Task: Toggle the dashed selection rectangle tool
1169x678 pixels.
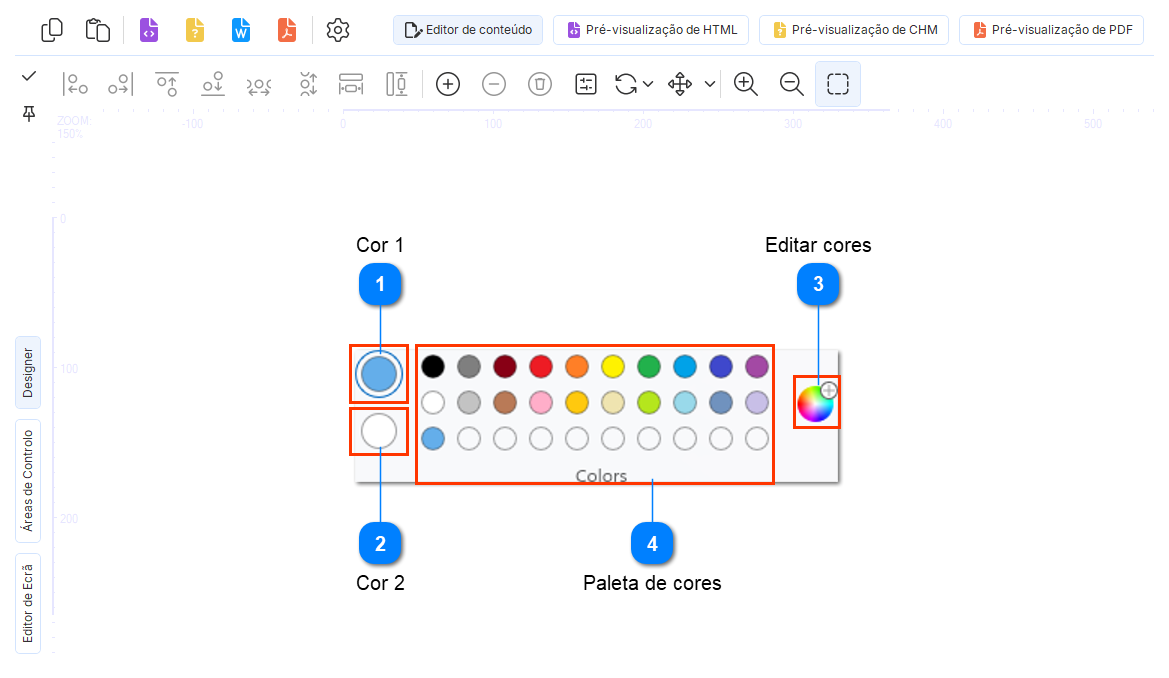Action: pos(838,85)
